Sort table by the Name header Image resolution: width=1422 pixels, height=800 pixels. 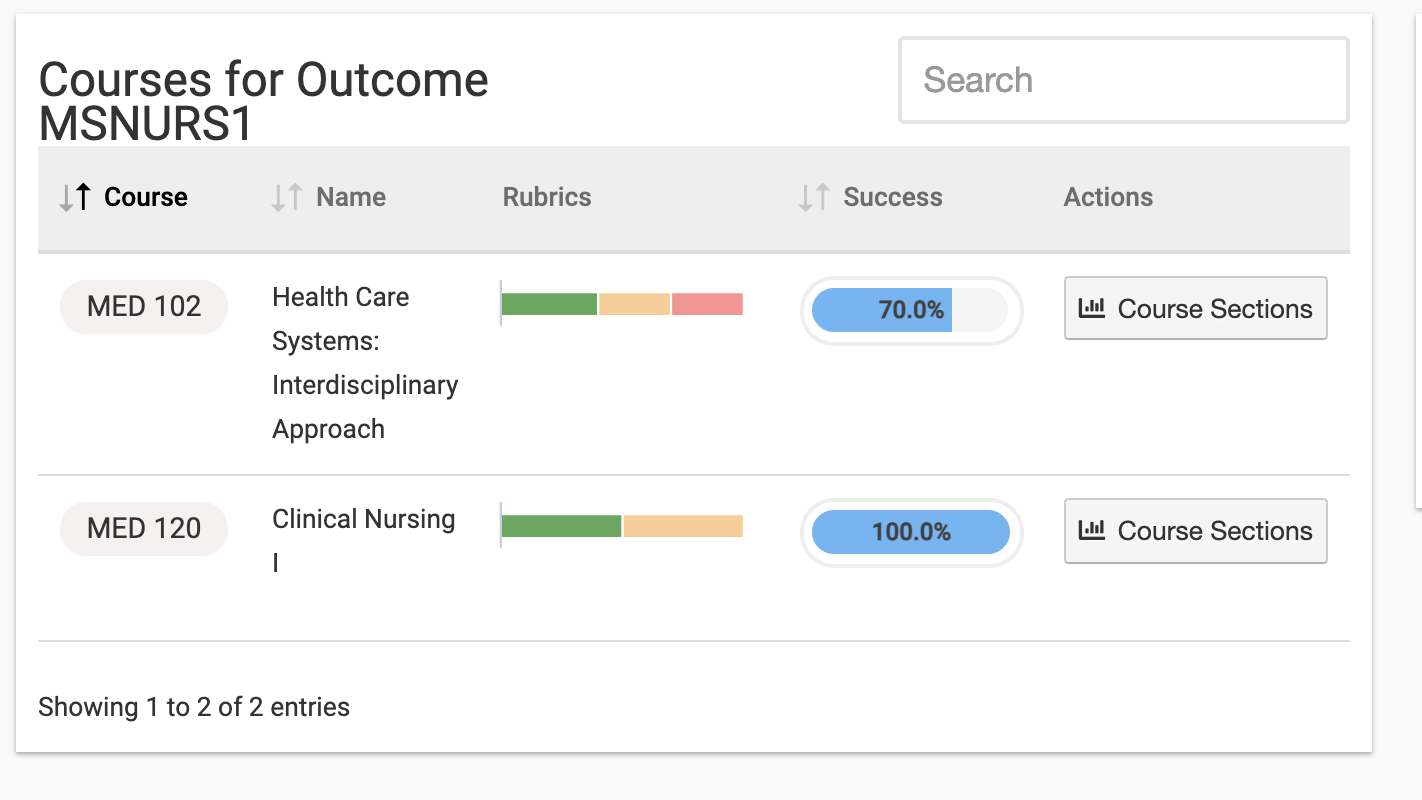point(351,198)
